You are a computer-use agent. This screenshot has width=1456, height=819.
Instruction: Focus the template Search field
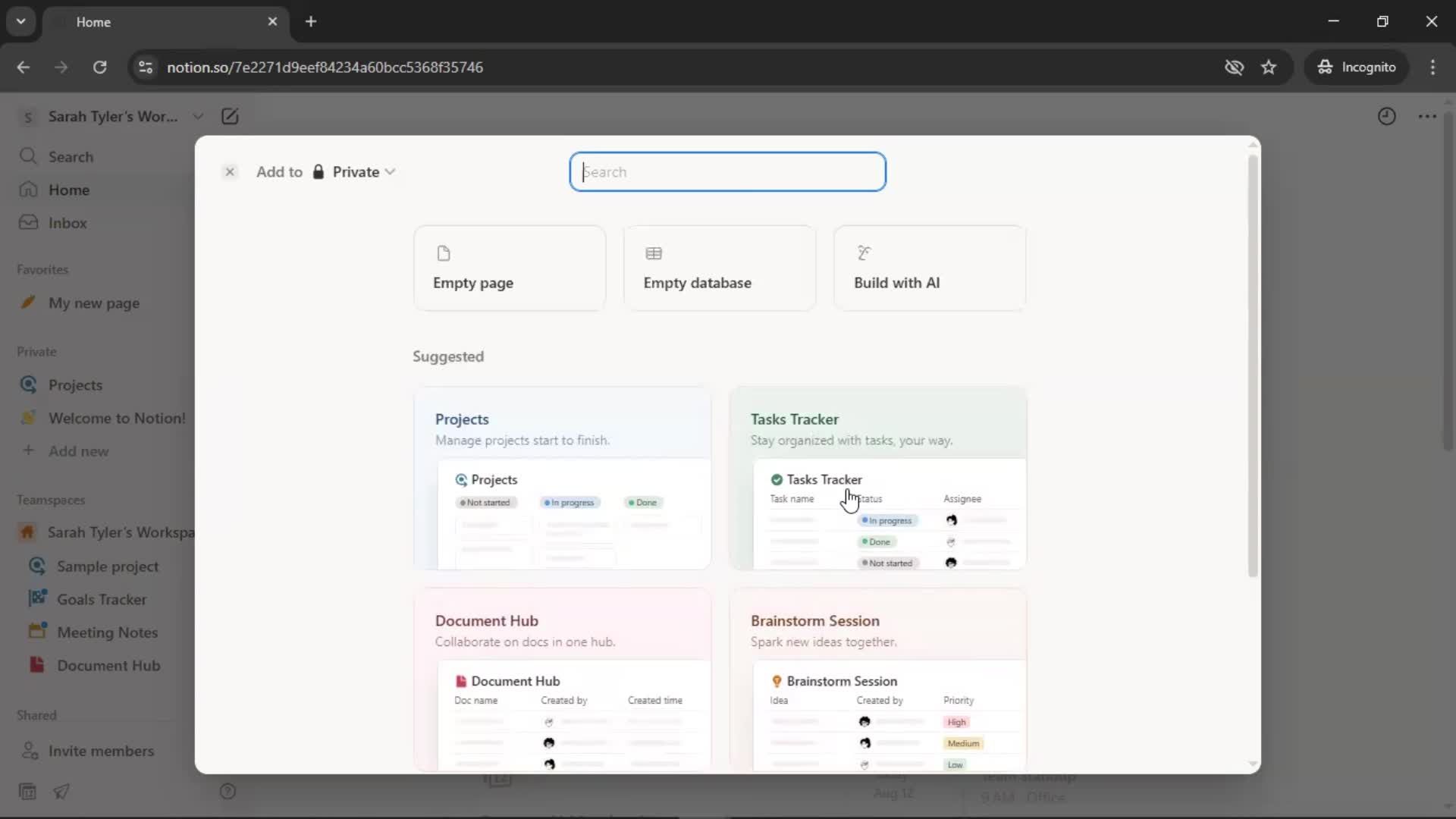[x=727, y=172]
